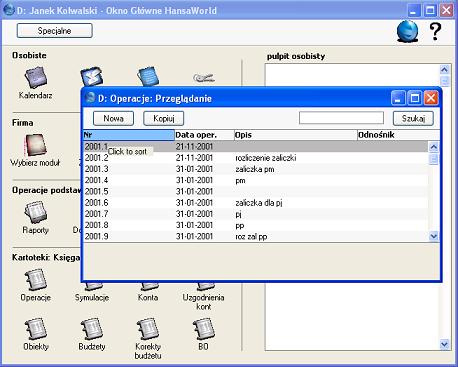Open the Uzgodnienia kont register
Image resolution: width=458 pixels, height=367 pixels.
203,302
